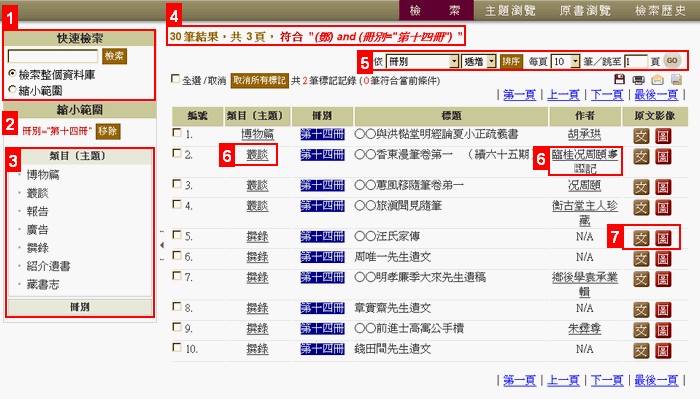Screen dimensions: 700x399
Task: Go to 下一頁 link at top
Action: pyautogui.click(x=607, y=95)
